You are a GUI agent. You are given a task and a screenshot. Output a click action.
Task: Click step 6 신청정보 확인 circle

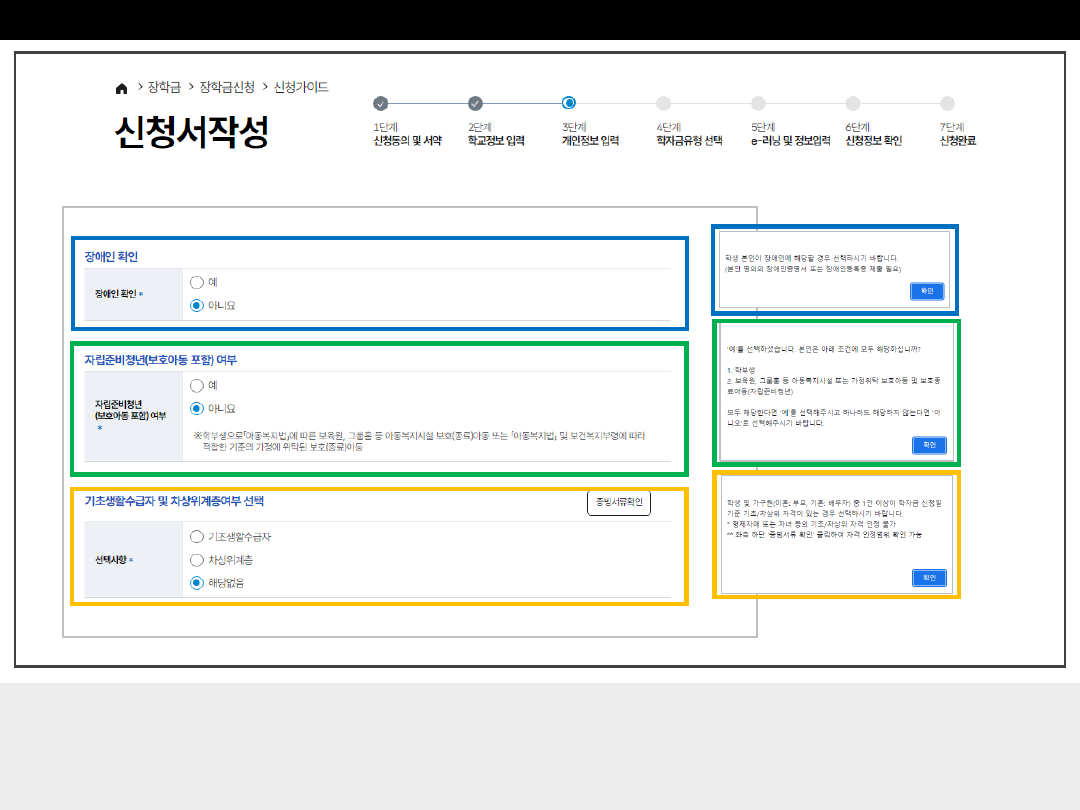click(x=853, y=103)
